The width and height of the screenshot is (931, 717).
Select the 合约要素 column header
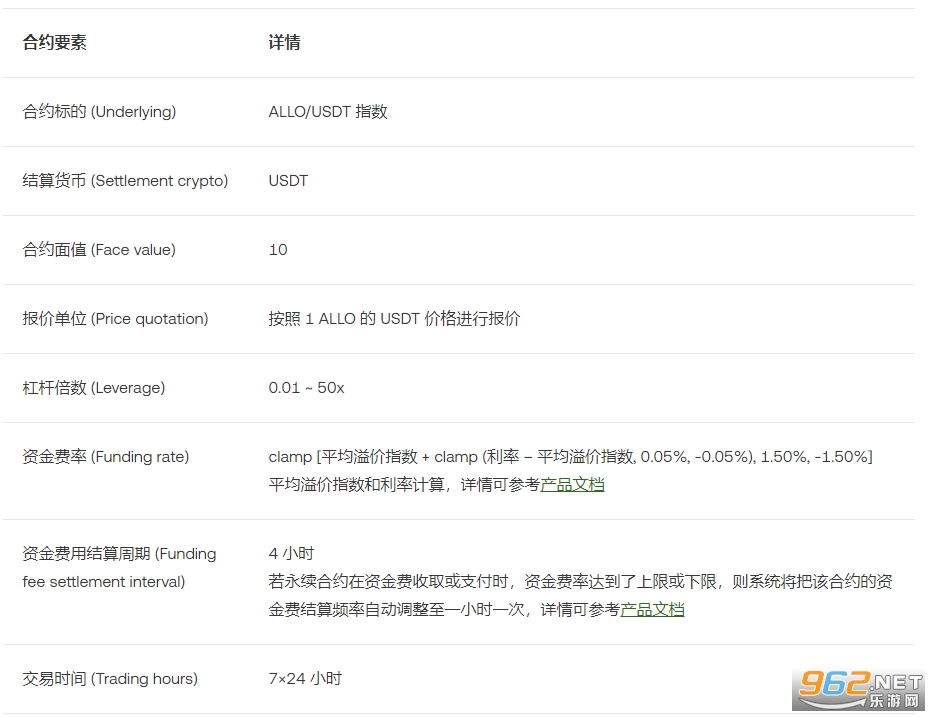pos(54,43)
